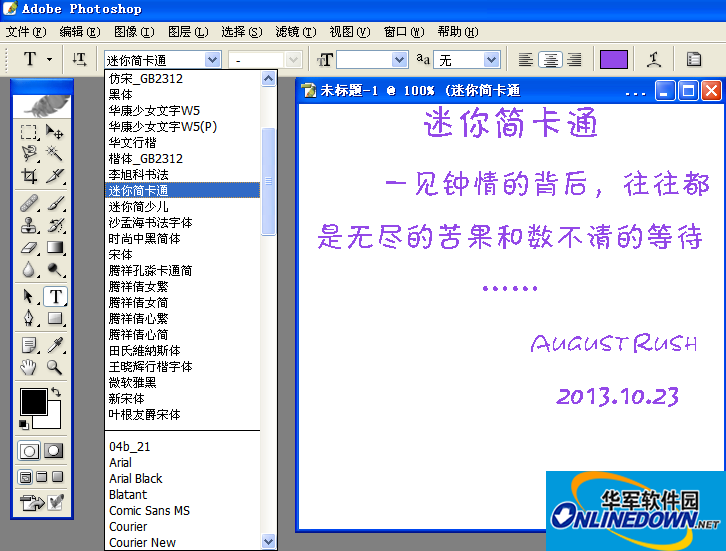This screenshot has width=726, height=551.
Task: Choose 宋体 from font list
Action: coord(183,255)
